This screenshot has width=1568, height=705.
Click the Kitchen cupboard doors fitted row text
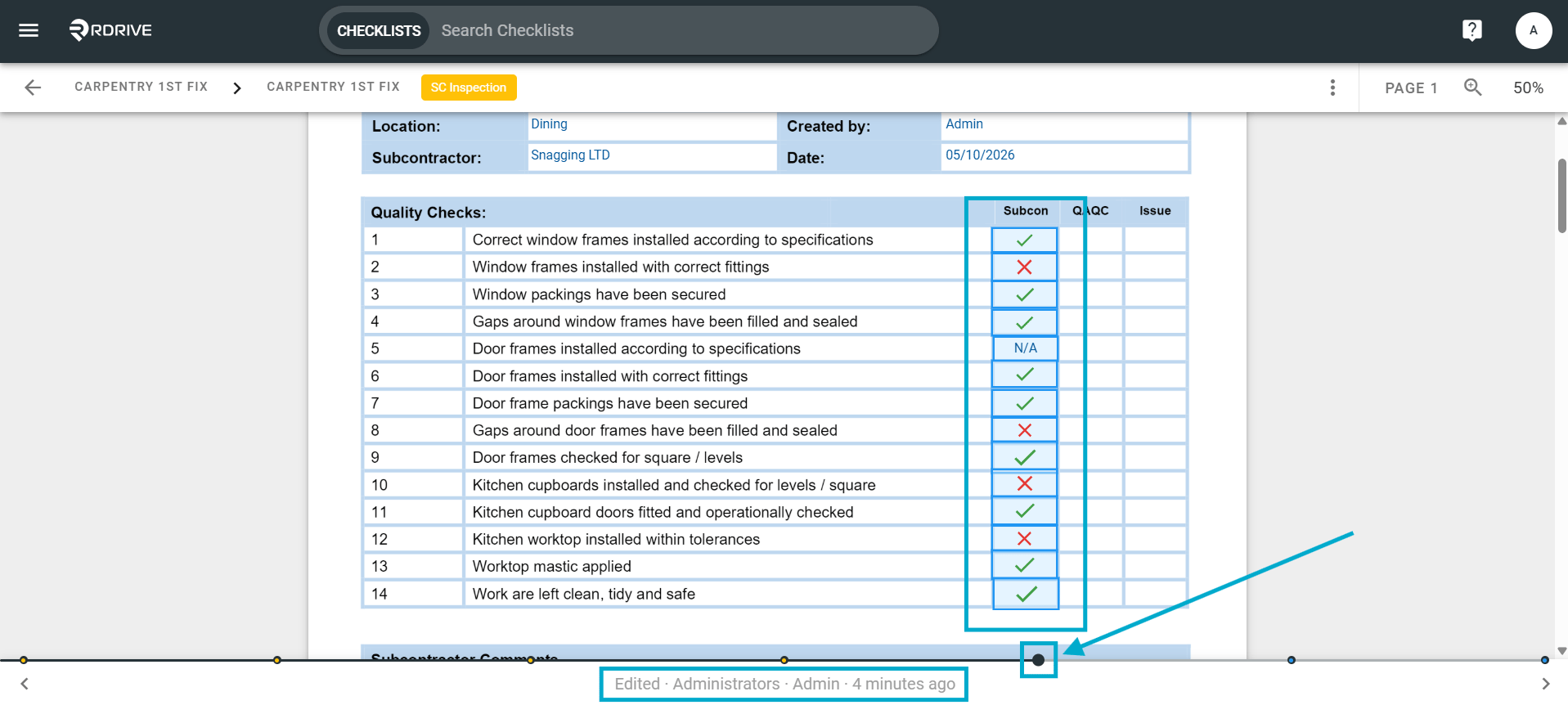[663, 512]
